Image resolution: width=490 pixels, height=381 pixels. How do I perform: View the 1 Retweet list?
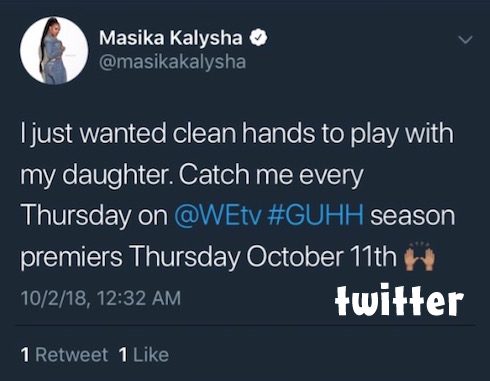click(64, 355)
